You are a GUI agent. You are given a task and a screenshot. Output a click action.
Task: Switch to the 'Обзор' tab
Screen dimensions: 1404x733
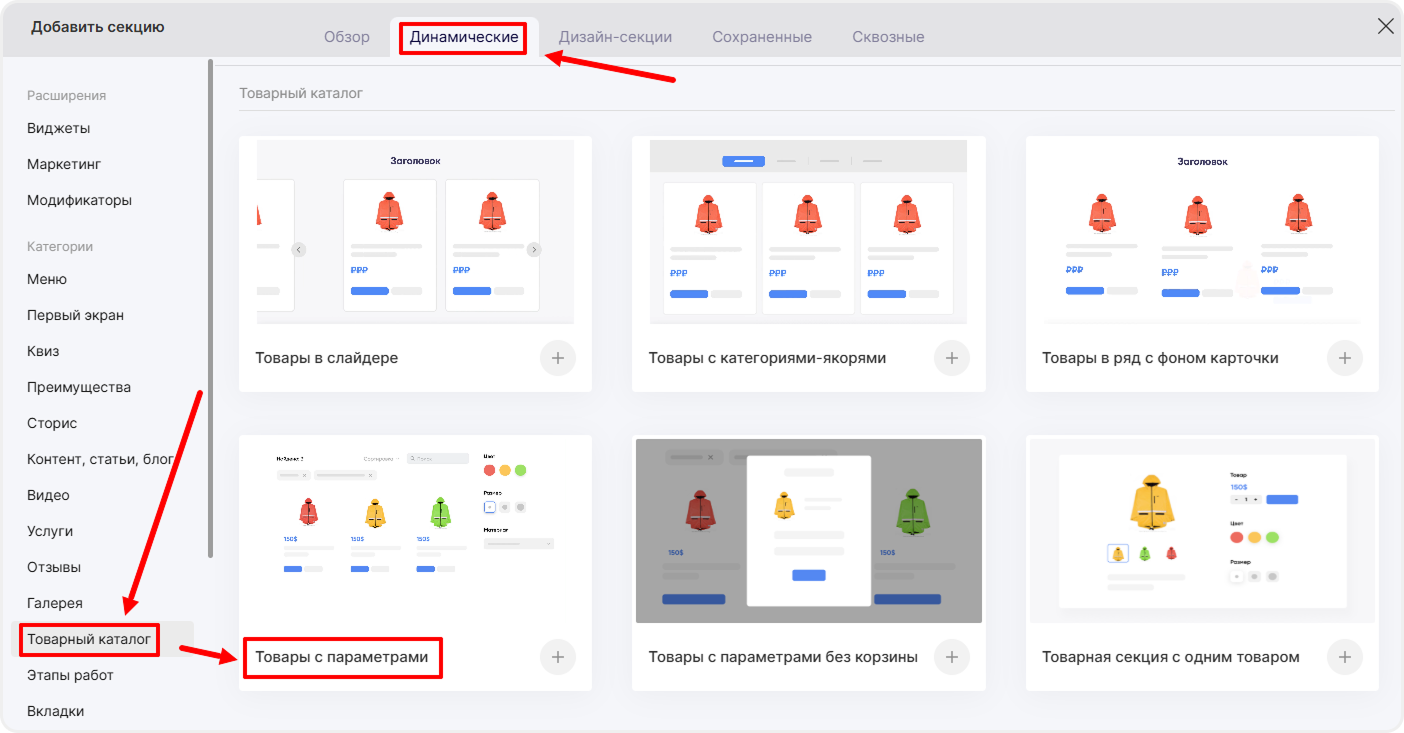click(x=346, y=37)
